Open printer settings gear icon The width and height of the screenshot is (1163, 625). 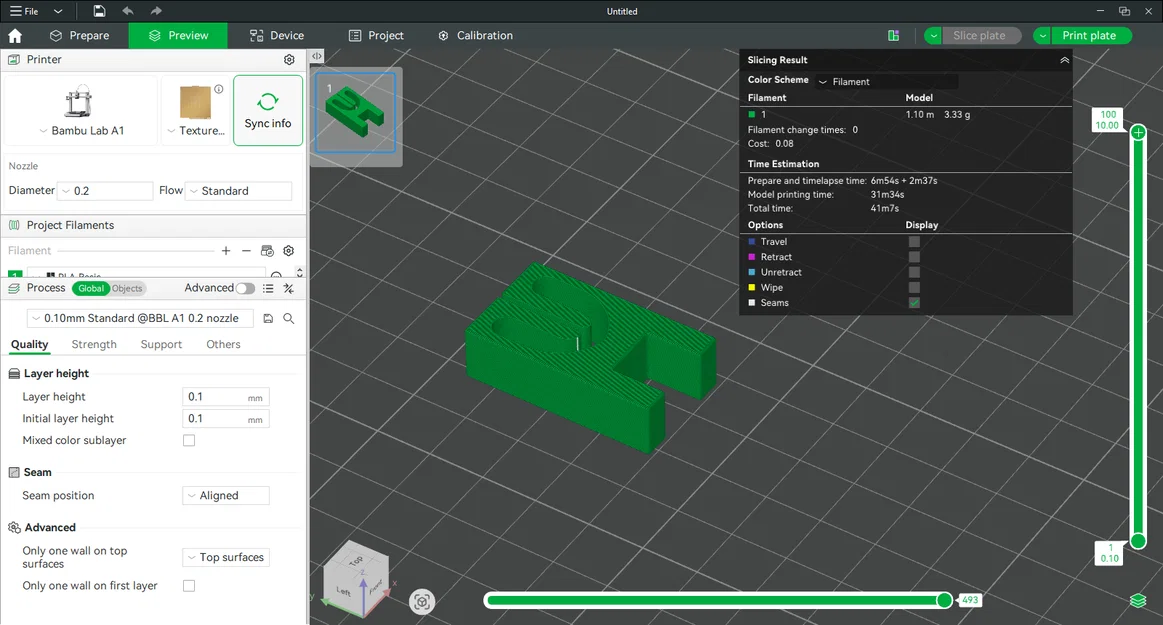pos(289,59)
